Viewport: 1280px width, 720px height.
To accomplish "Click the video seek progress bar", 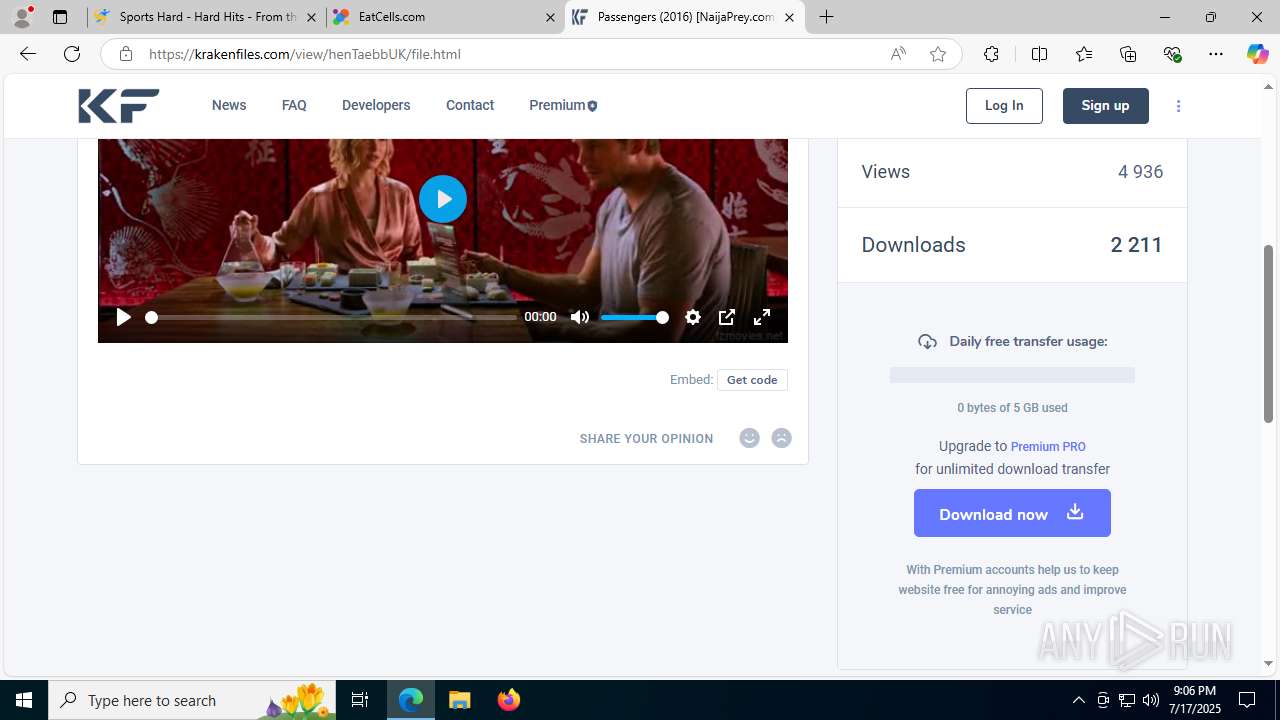I will click(332, 317).
